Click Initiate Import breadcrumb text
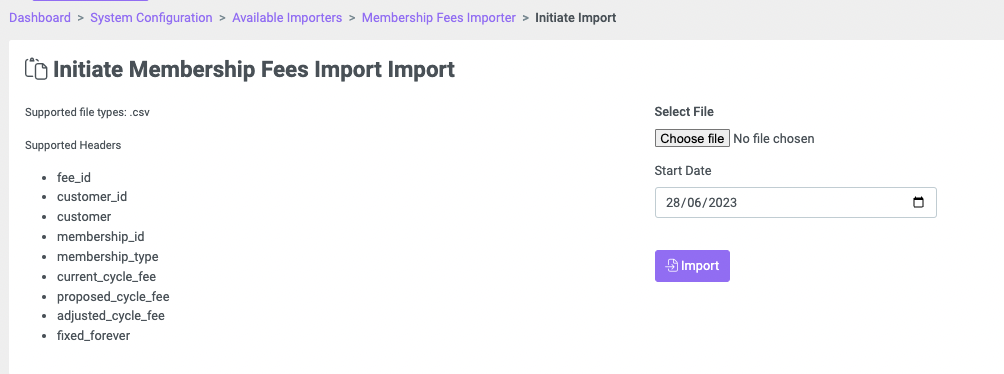The image size is (1004, 374). coord(576,18)
